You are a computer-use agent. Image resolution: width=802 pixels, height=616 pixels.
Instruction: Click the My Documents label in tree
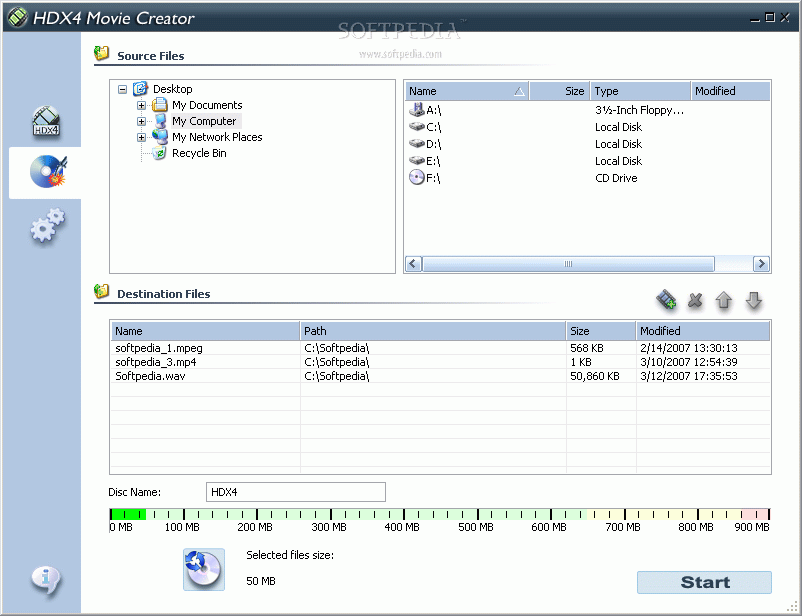pos(207,105)
